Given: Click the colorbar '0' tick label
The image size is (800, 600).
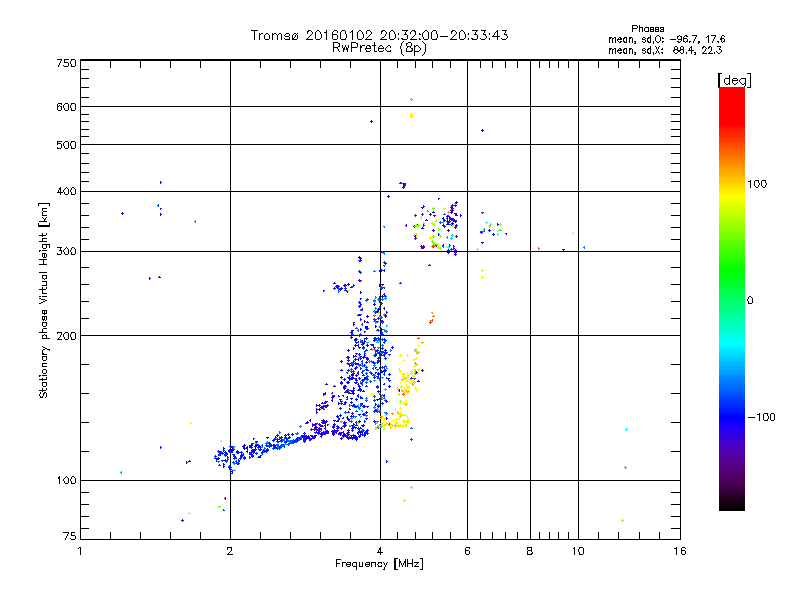Looking at the screenshot, I should pyautogui.click(x=749, y=300).
